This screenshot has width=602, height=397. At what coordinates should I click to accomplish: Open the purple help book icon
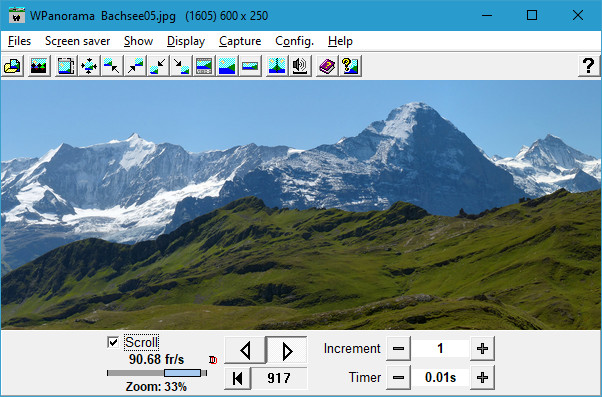coord(327,66)
